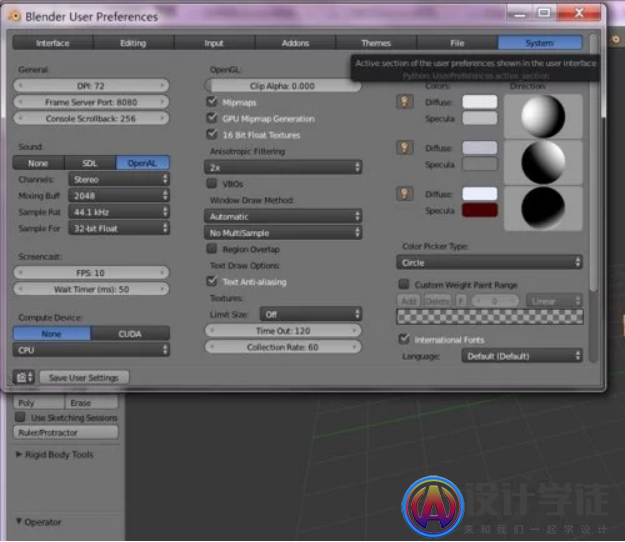Click first light Specular color swatch
The width and height of the screenshot is (625, 542).
pos(480,118)
